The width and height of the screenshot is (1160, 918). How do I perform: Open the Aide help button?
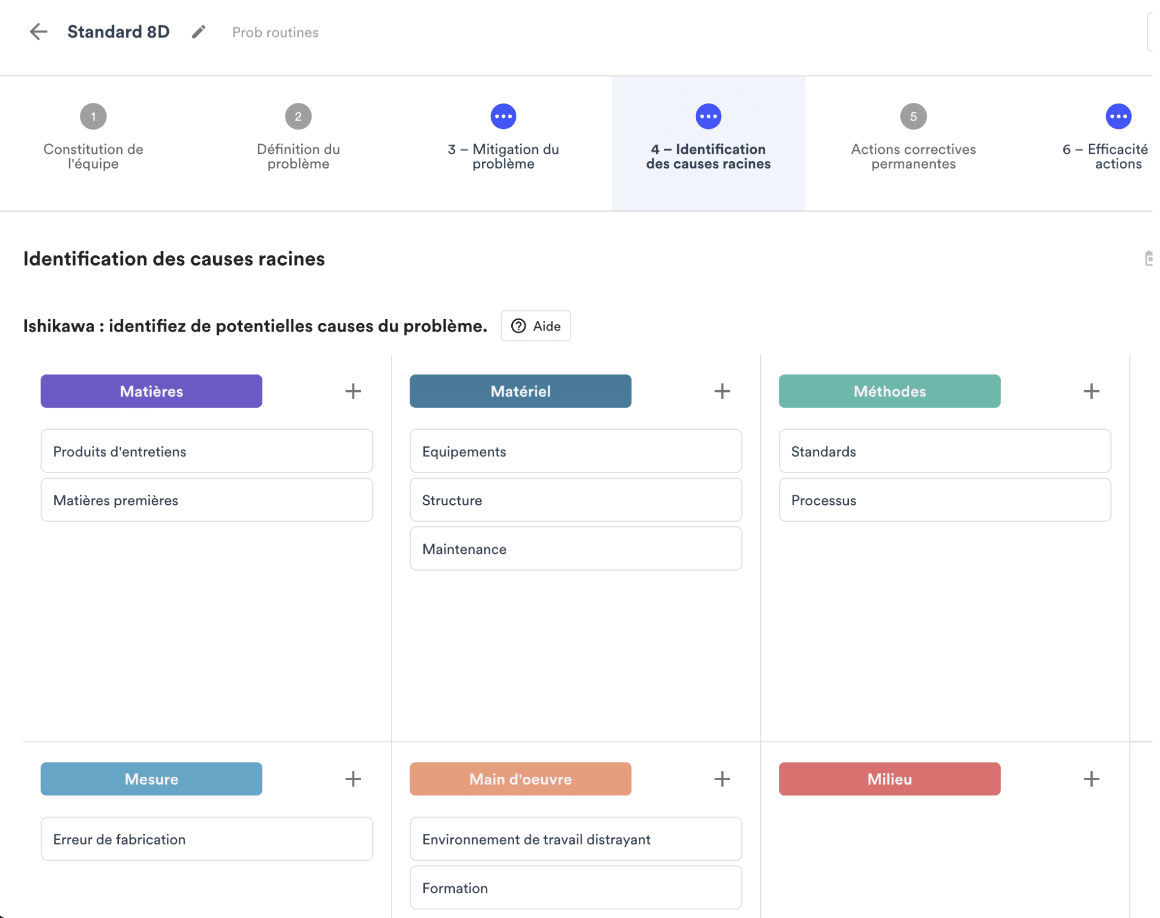tap(536, 326)
